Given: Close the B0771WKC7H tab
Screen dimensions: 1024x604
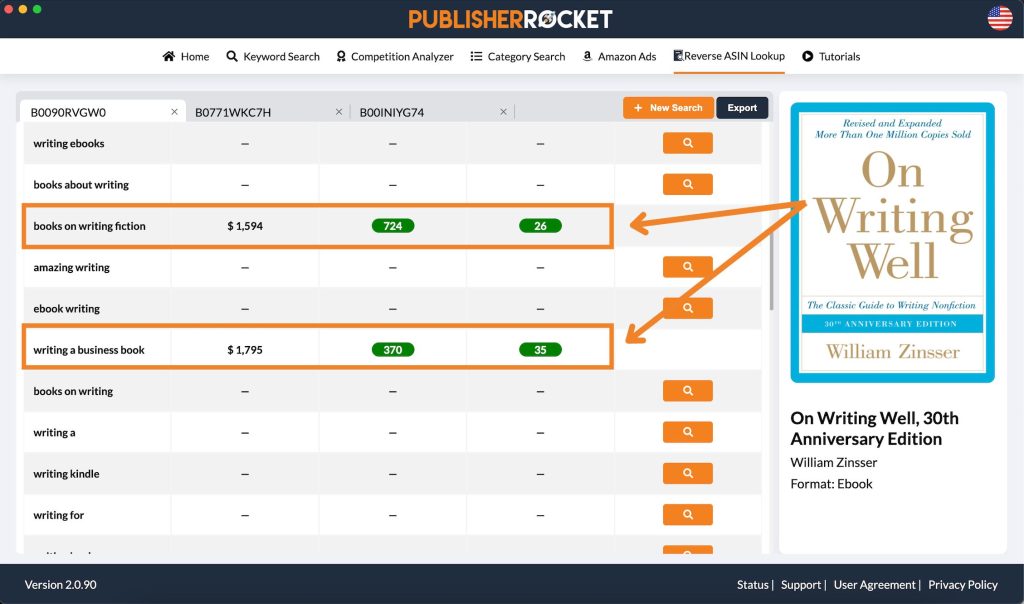Looking at the screenshot, I should click(x=339, y=112).
